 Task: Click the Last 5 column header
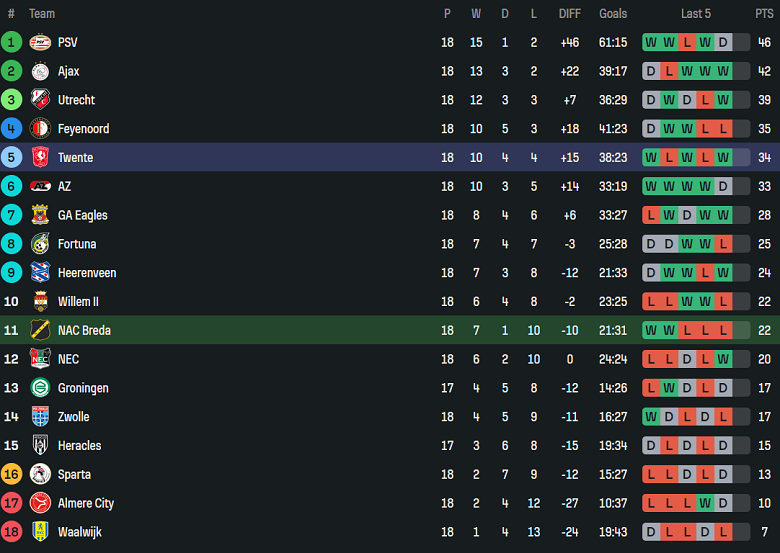click(696, 14)
